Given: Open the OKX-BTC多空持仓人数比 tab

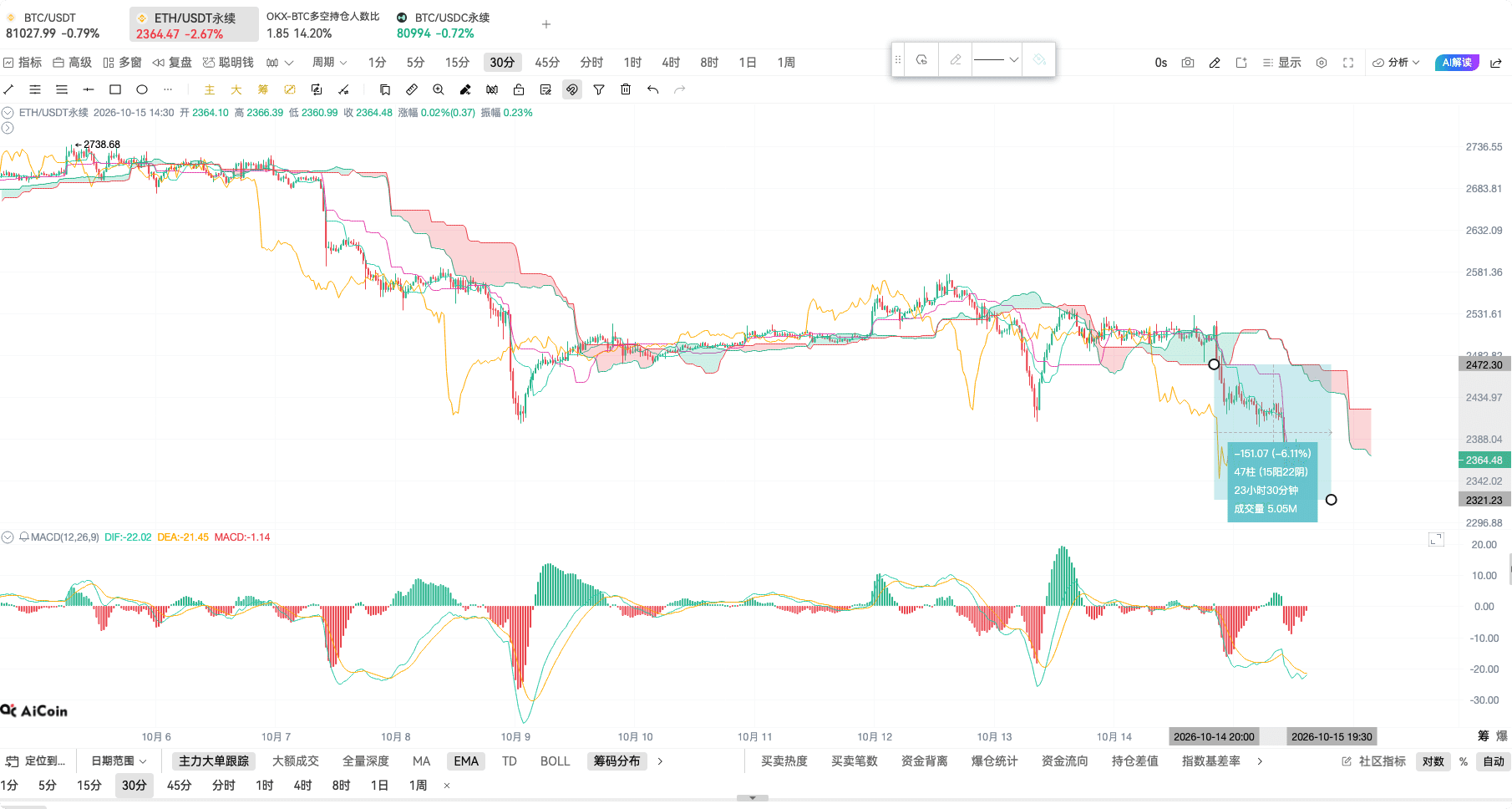Looking at the screenshot, I should tap(323, 25).
